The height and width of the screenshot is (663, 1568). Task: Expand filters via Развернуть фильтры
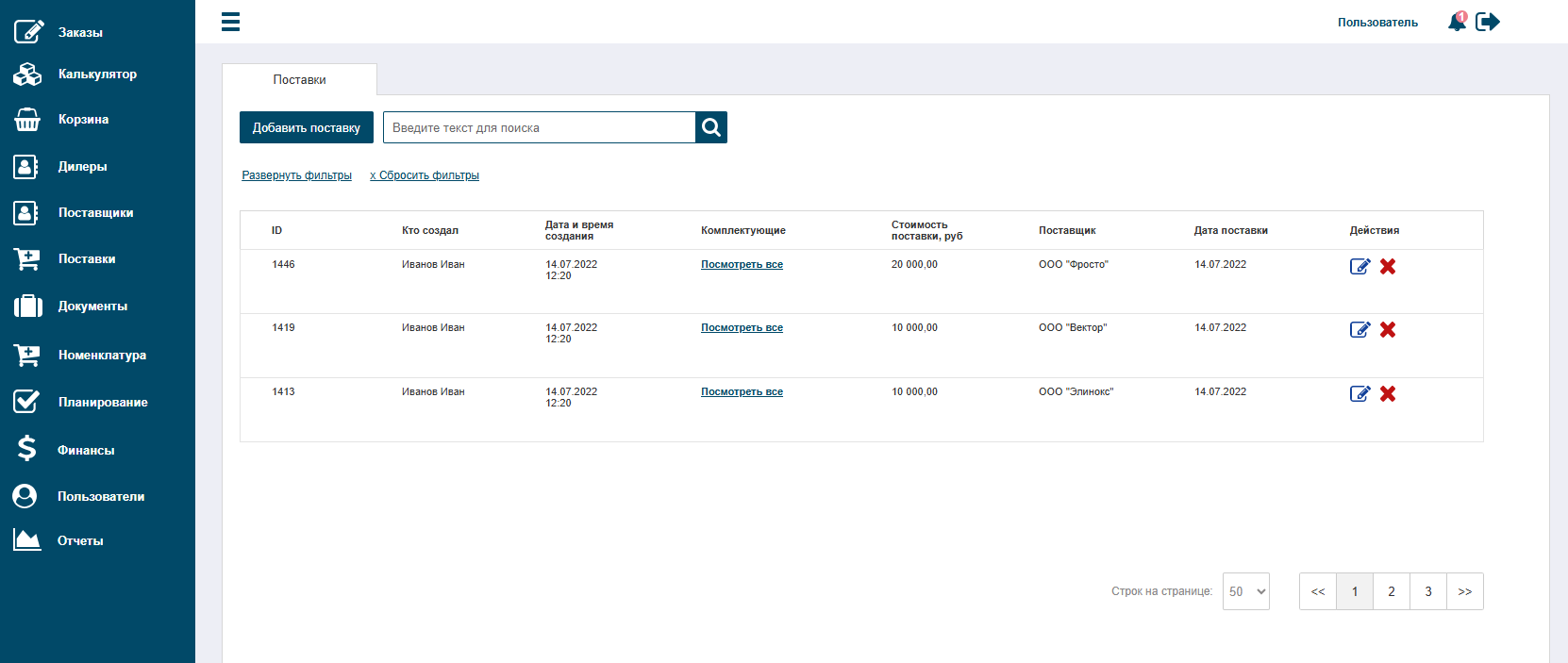coord(296,175)
